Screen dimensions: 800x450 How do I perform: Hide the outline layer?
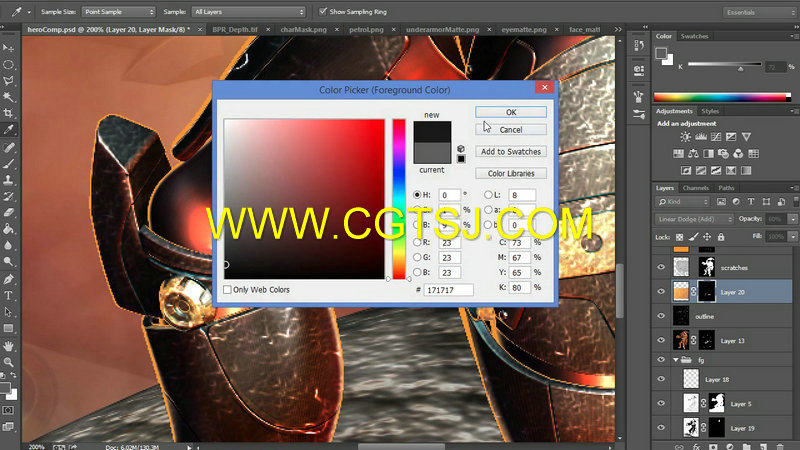[661, 316]
